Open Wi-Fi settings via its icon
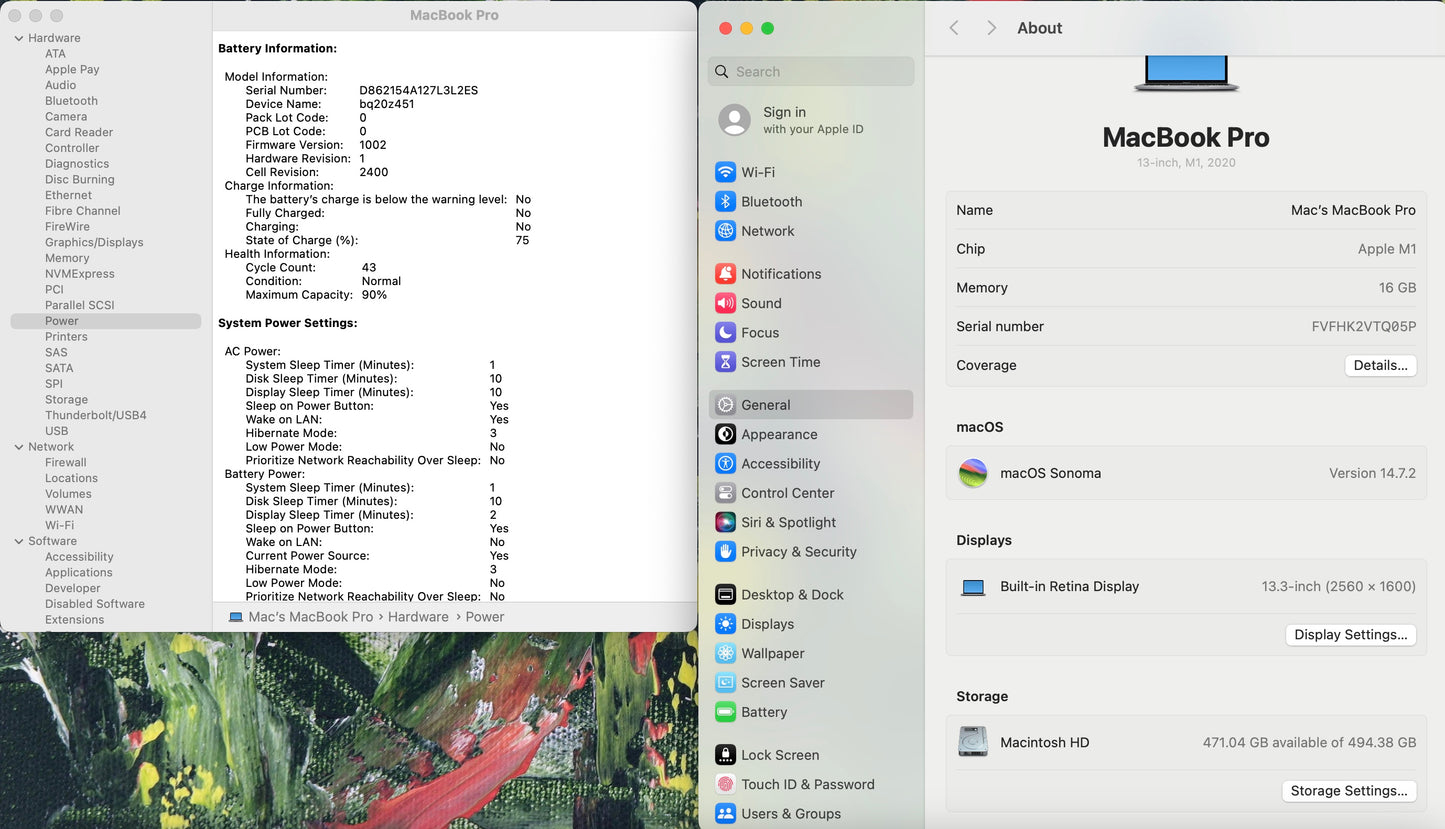The height and width of the screenshot is (829, 1445). click(x=725, y=172)
